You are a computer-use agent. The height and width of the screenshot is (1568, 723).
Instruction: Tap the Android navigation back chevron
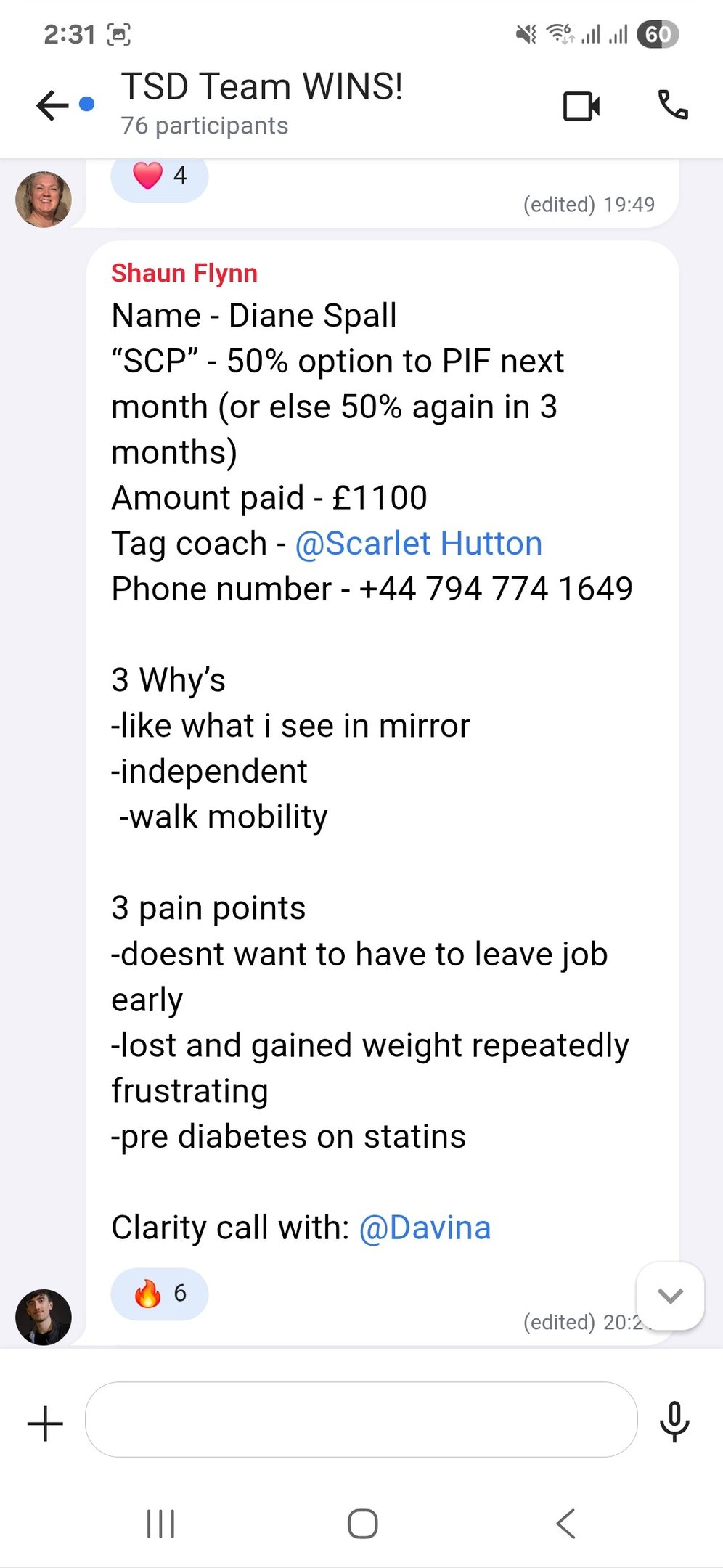(565, 1523)
